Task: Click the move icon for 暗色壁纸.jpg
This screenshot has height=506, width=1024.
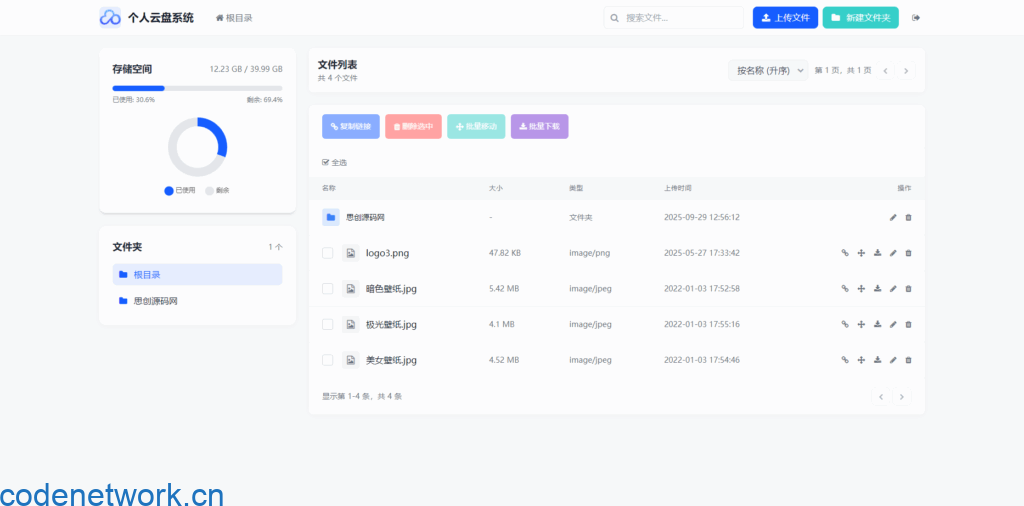Action: [x=861, y=289]
